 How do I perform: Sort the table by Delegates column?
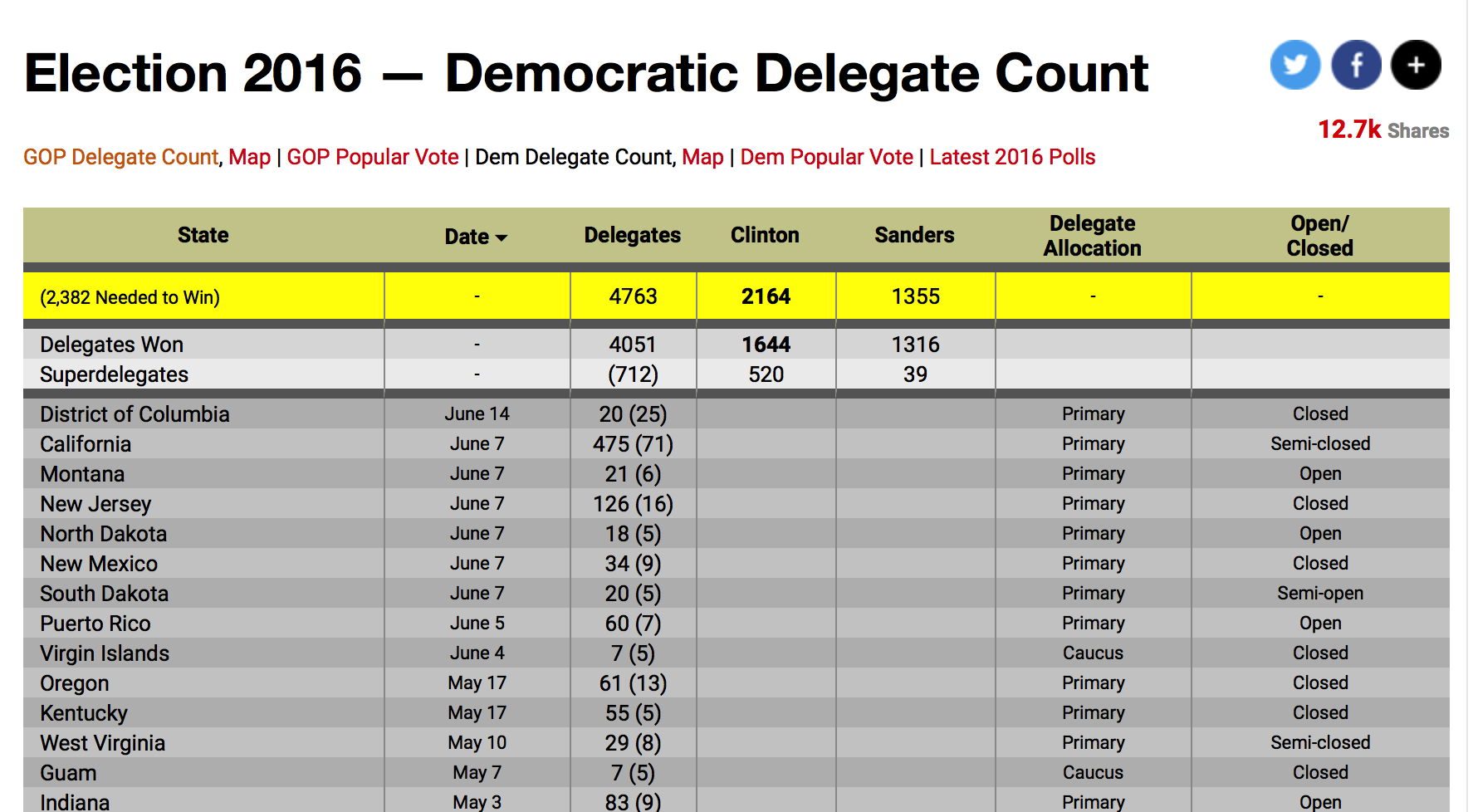632,236
